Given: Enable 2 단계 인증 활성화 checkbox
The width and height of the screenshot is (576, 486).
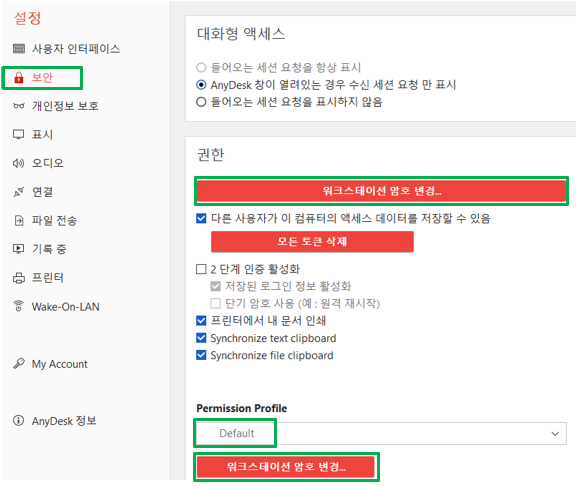Looking at the screenshot, I should [201, 269].
